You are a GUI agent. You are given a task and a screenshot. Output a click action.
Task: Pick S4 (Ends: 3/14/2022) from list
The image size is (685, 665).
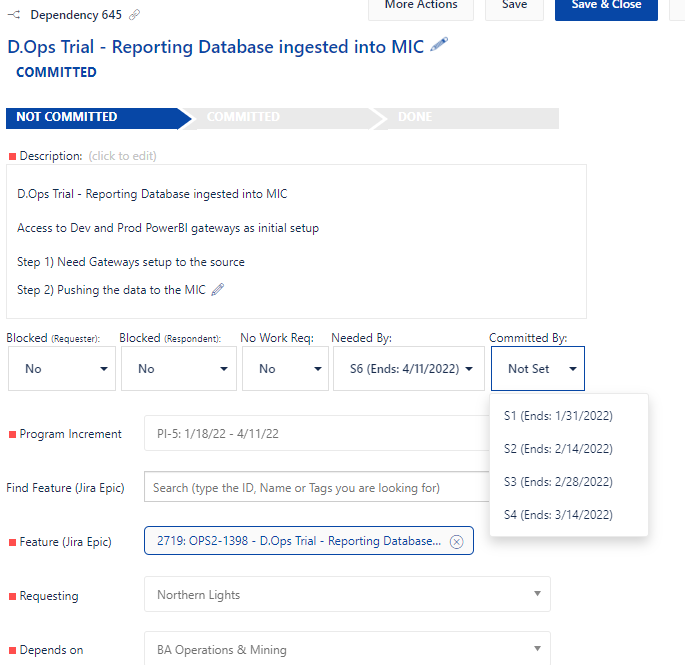558,515
